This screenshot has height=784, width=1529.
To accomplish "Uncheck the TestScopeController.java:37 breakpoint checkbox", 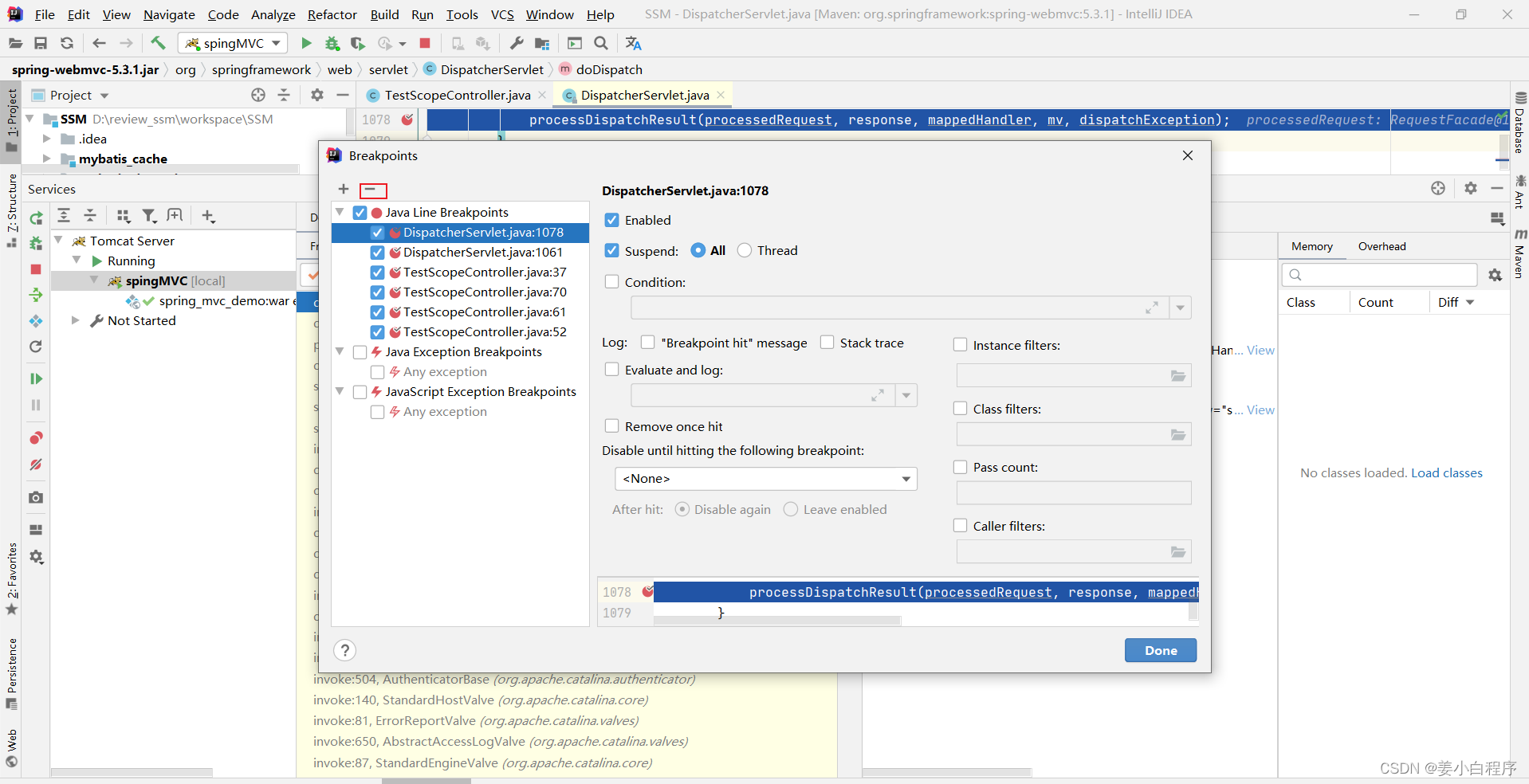I will (x=377, y=272).
